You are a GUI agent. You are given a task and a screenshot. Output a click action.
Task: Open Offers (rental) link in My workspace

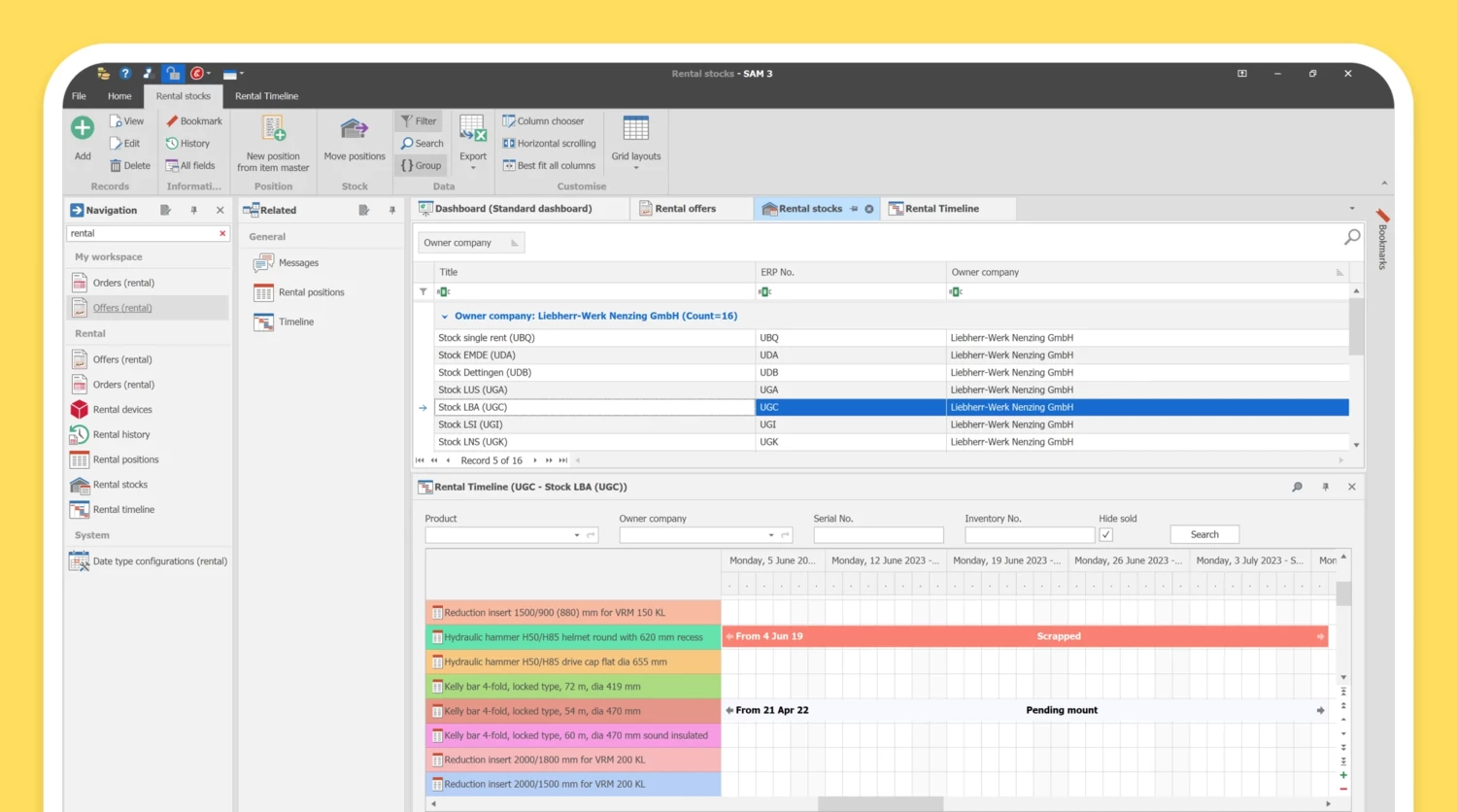click(122, 308)
